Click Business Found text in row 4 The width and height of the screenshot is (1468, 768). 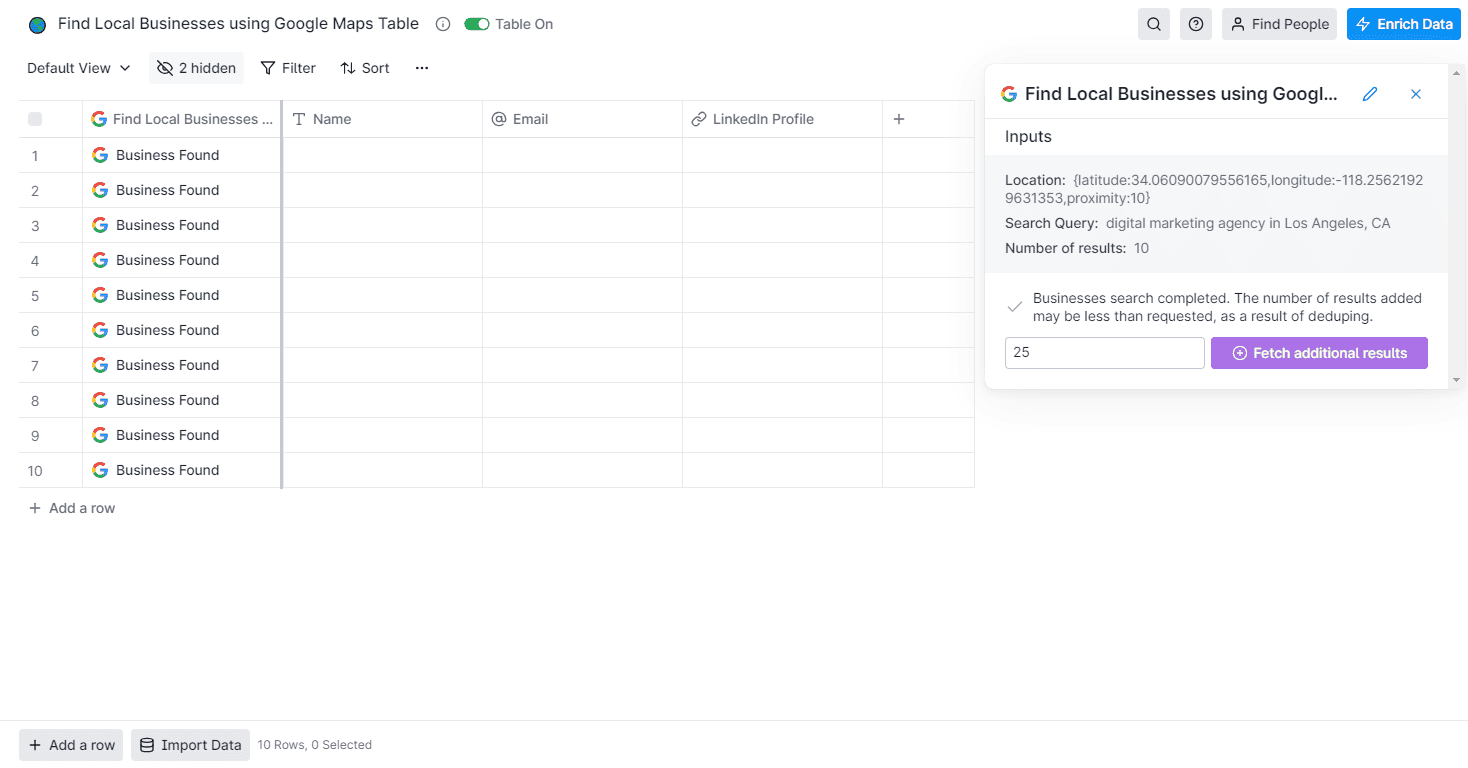coord(167,260)
